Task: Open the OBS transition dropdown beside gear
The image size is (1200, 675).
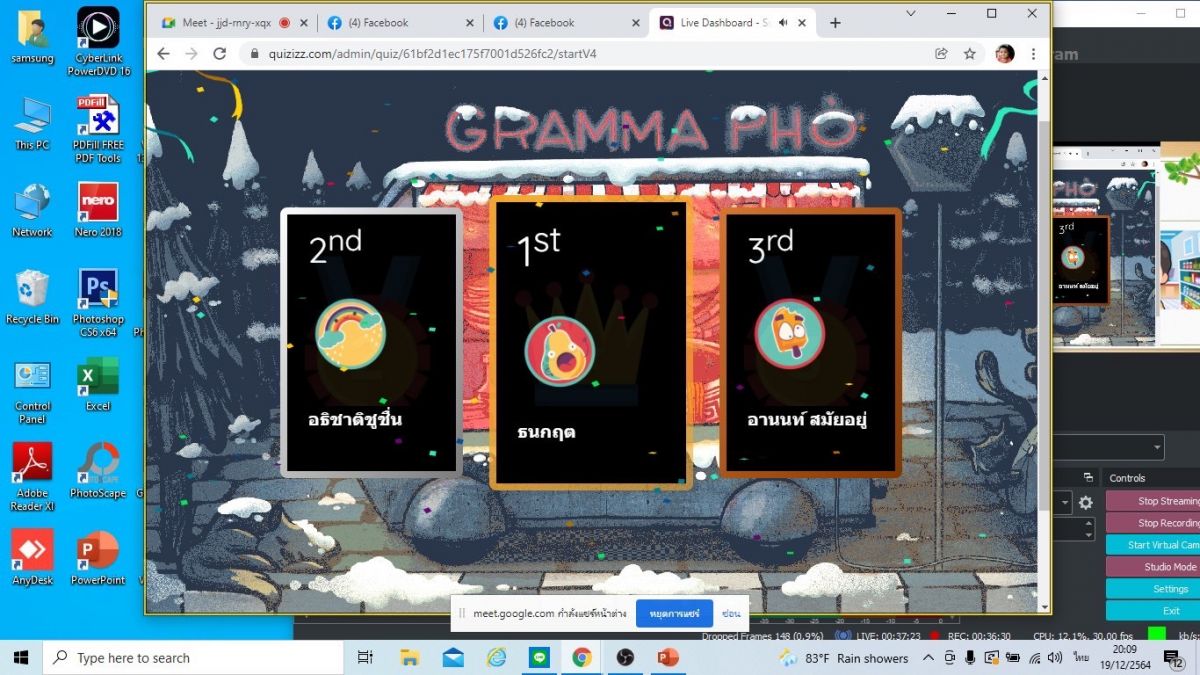Action: click(x=1064, y=503)
